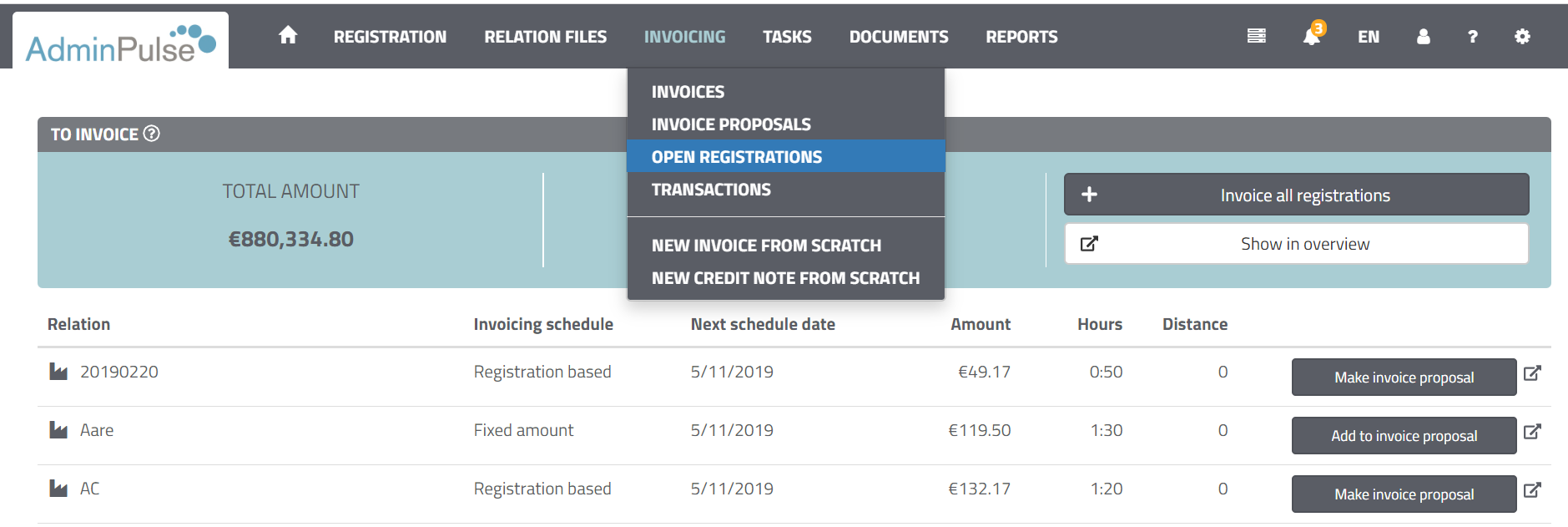1568x527 pixels.
Task: Click the help question mark in navbar
Action: point(1472,37)
